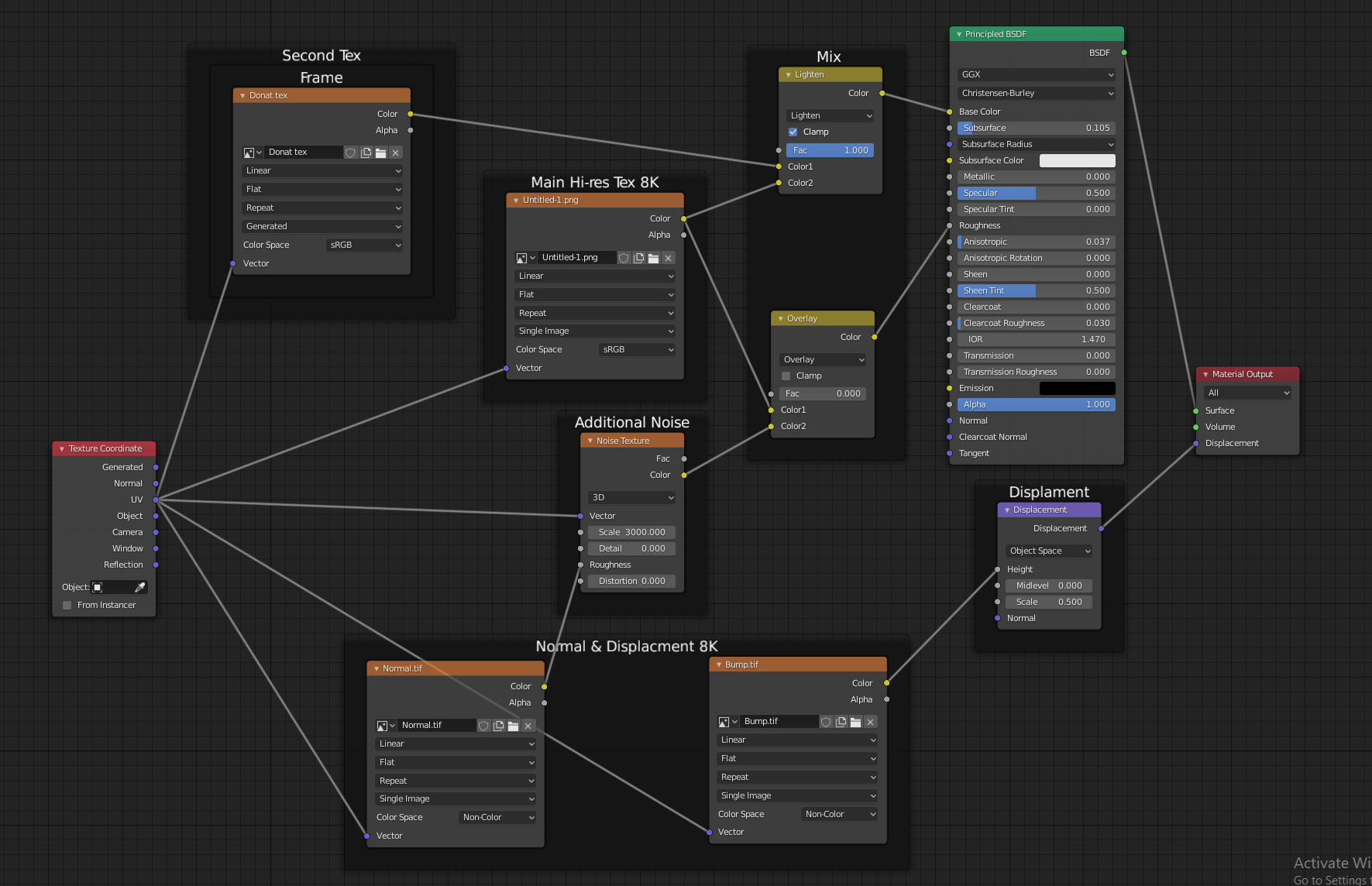Activate the Object eyedropper in Texture Coordinate
This screenshot has height=886, width=1372.
[x=139, y=587]
